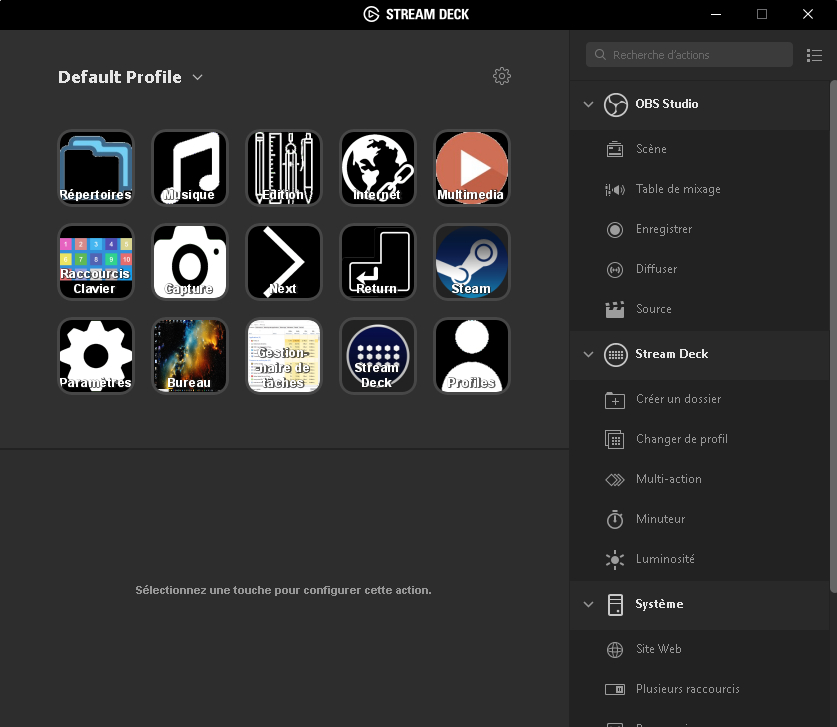The height and width of the screenshot is (727, 837).
Task: Open the profile settings gear icon
Action: tap(502, 77)
